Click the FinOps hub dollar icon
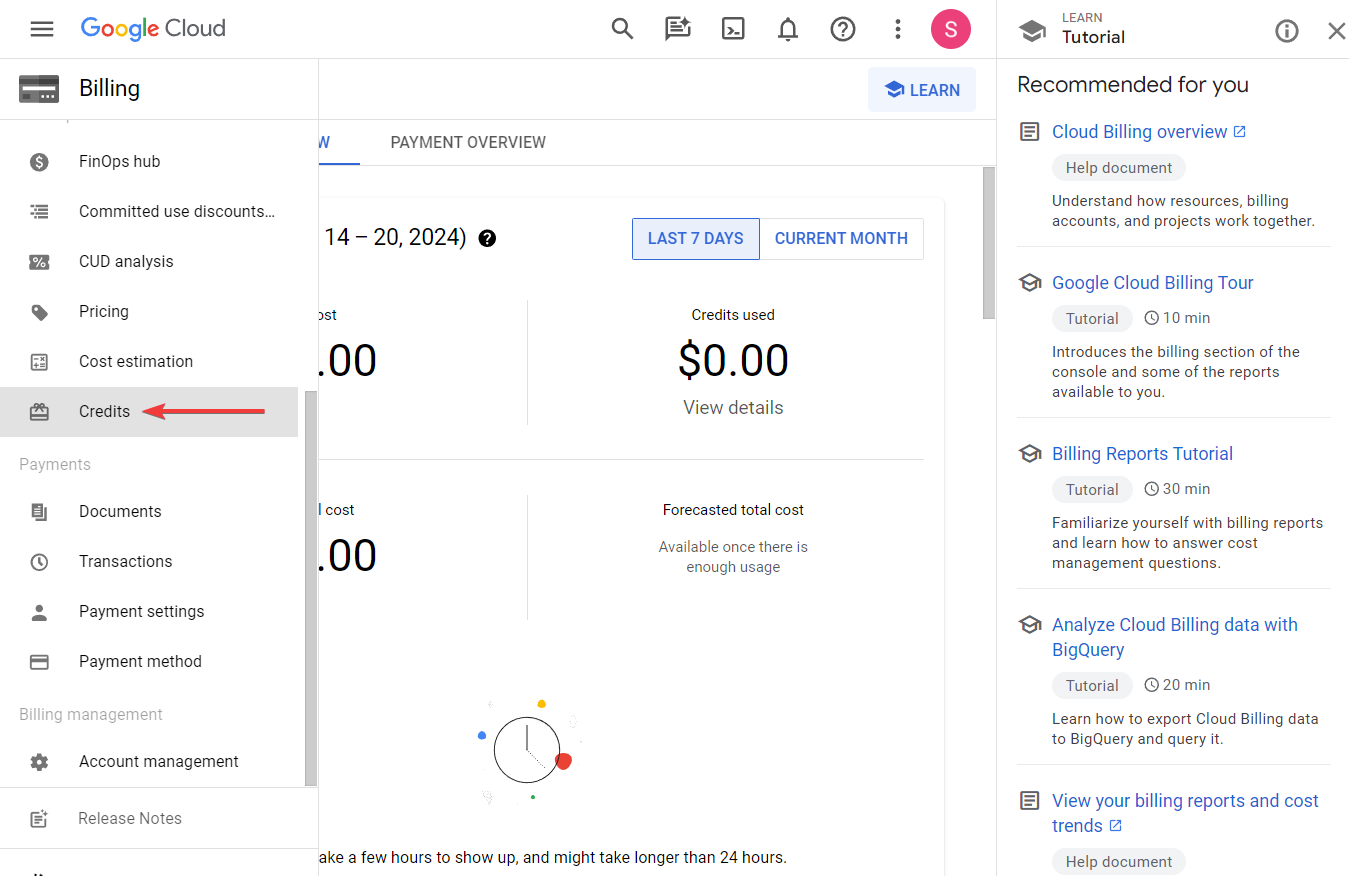The height and width of the screenshot is (876, 1349). point(39,161)
